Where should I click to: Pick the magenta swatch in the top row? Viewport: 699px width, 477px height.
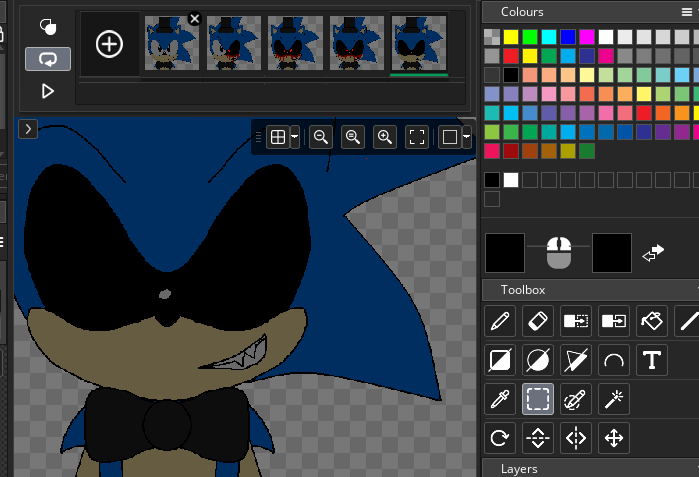tap(587, 37)
